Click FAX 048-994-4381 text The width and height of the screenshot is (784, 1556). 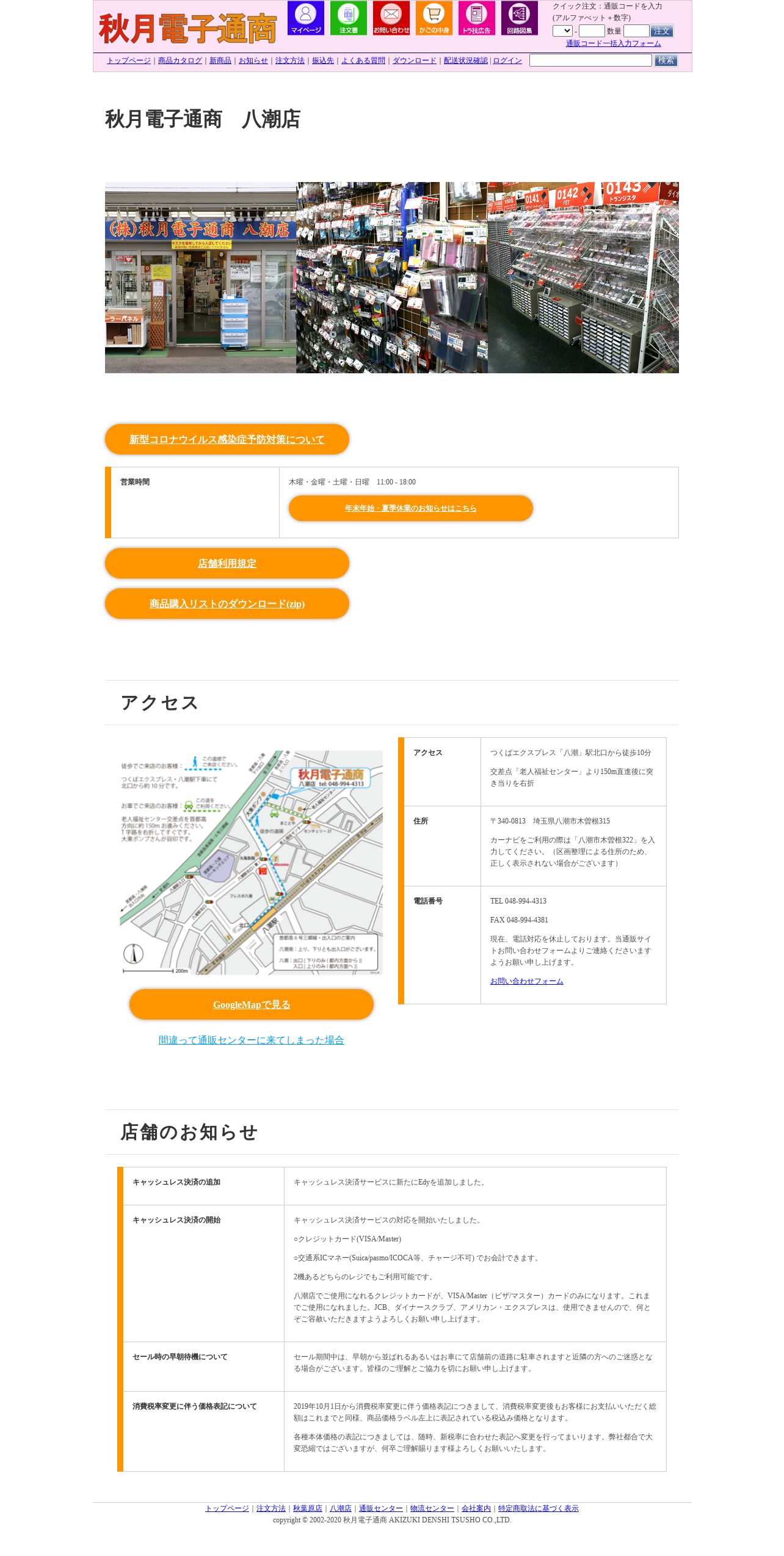click(x=519, y=920)
